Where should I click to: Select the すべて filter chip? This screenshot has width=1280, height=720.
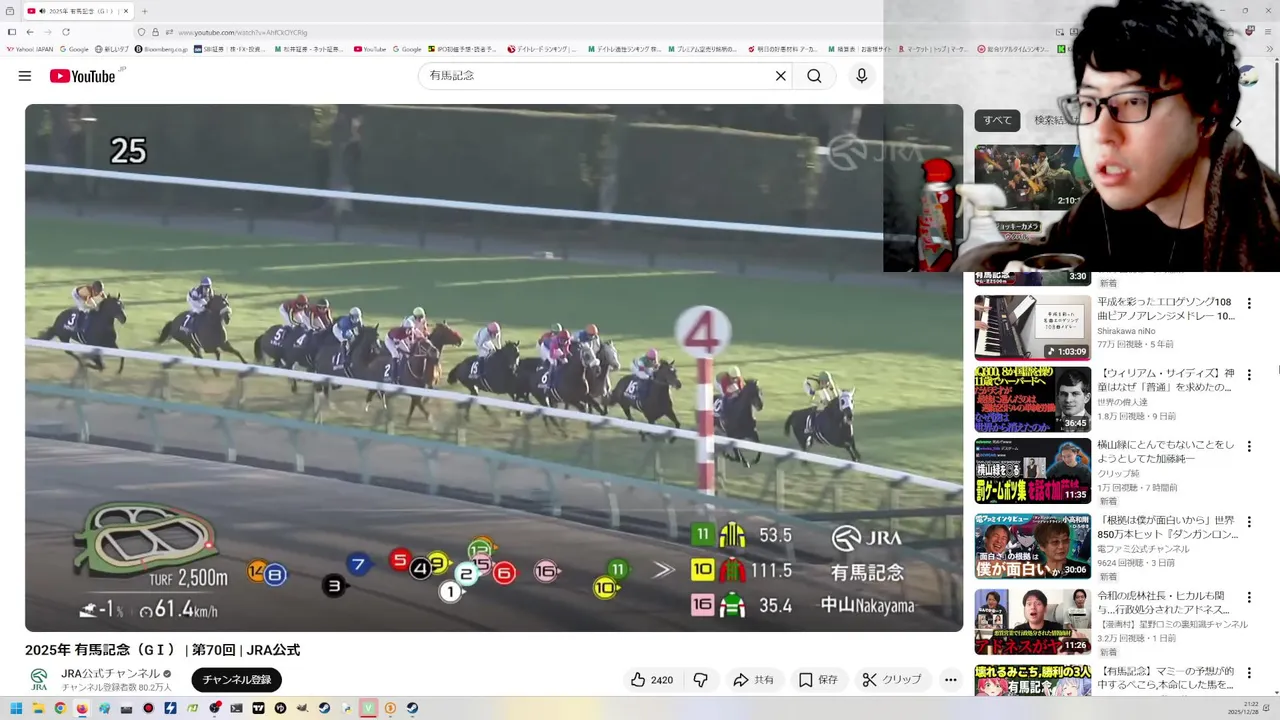tap(997, 120)
